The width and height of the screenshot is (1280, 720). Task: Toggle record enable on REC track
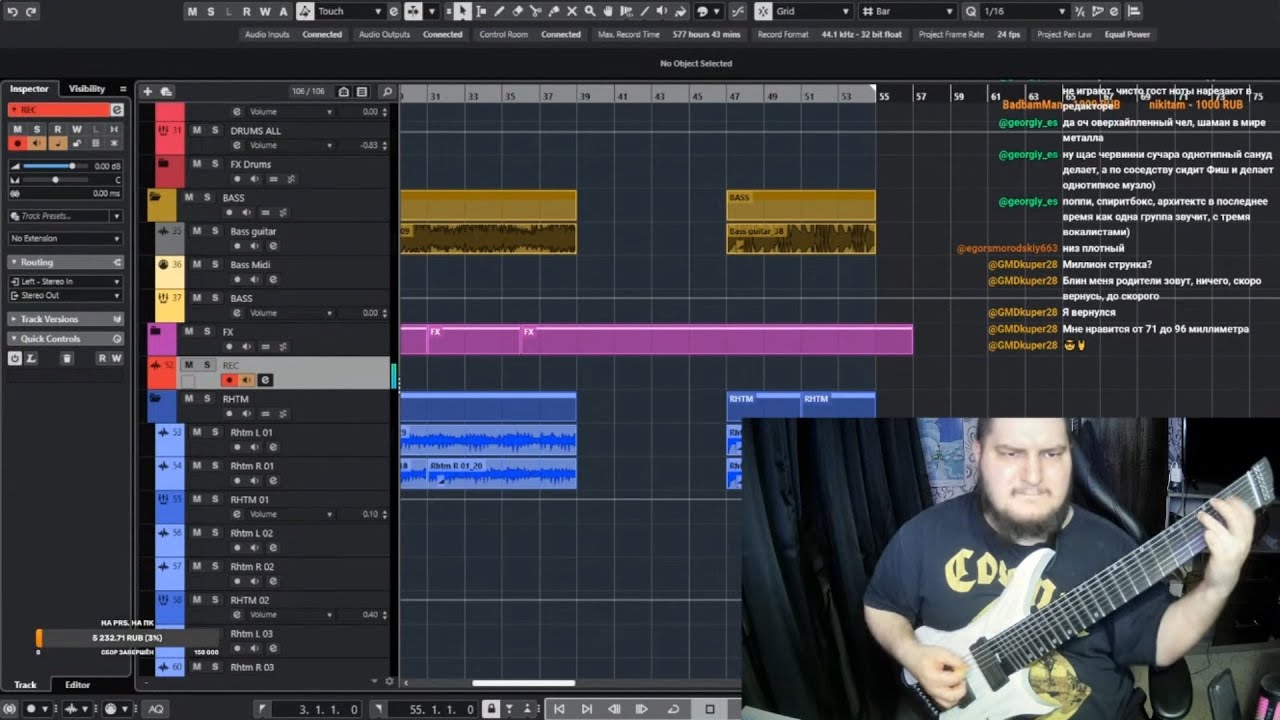[230, 380]
